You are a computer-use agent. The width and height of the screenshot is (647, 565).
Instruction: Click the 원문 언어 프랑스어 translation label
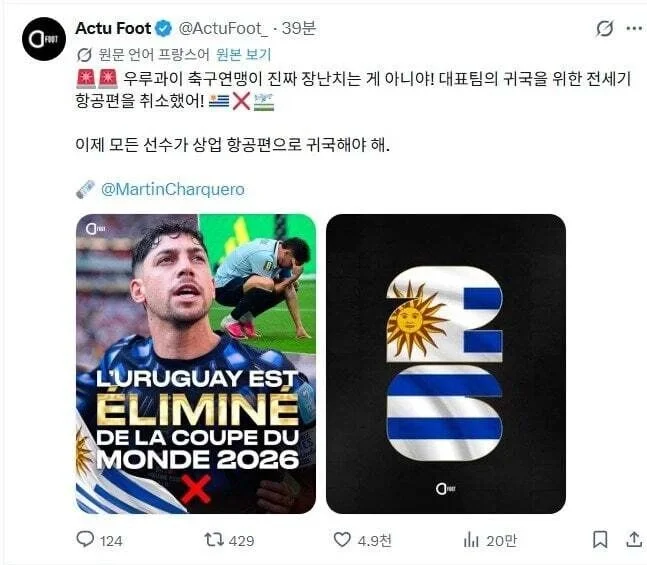pos(154,54)
